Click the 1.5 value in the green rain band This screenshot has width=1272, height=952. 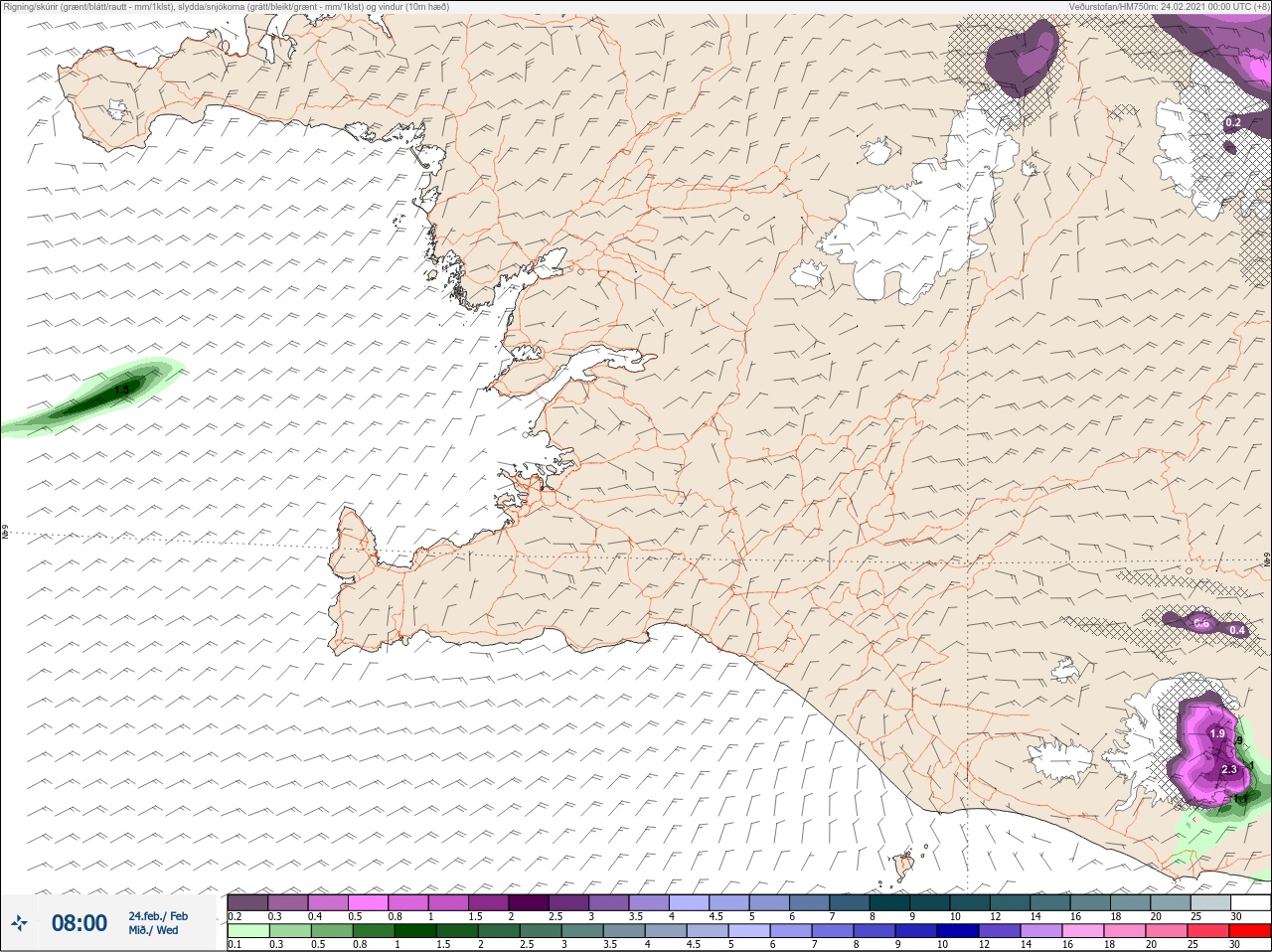point(121,391)
